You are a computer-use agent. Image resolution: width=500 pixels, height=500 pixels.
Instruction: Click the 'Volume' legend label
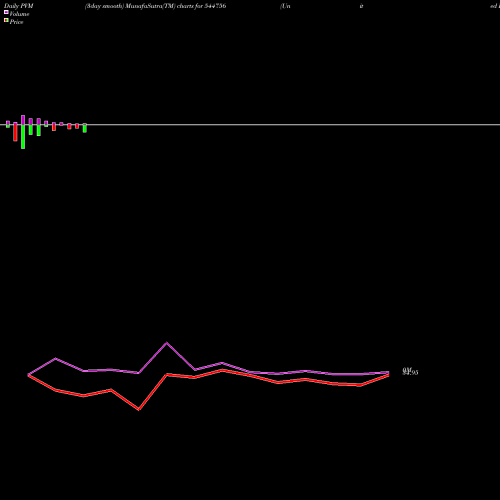[x=19, y=14]
